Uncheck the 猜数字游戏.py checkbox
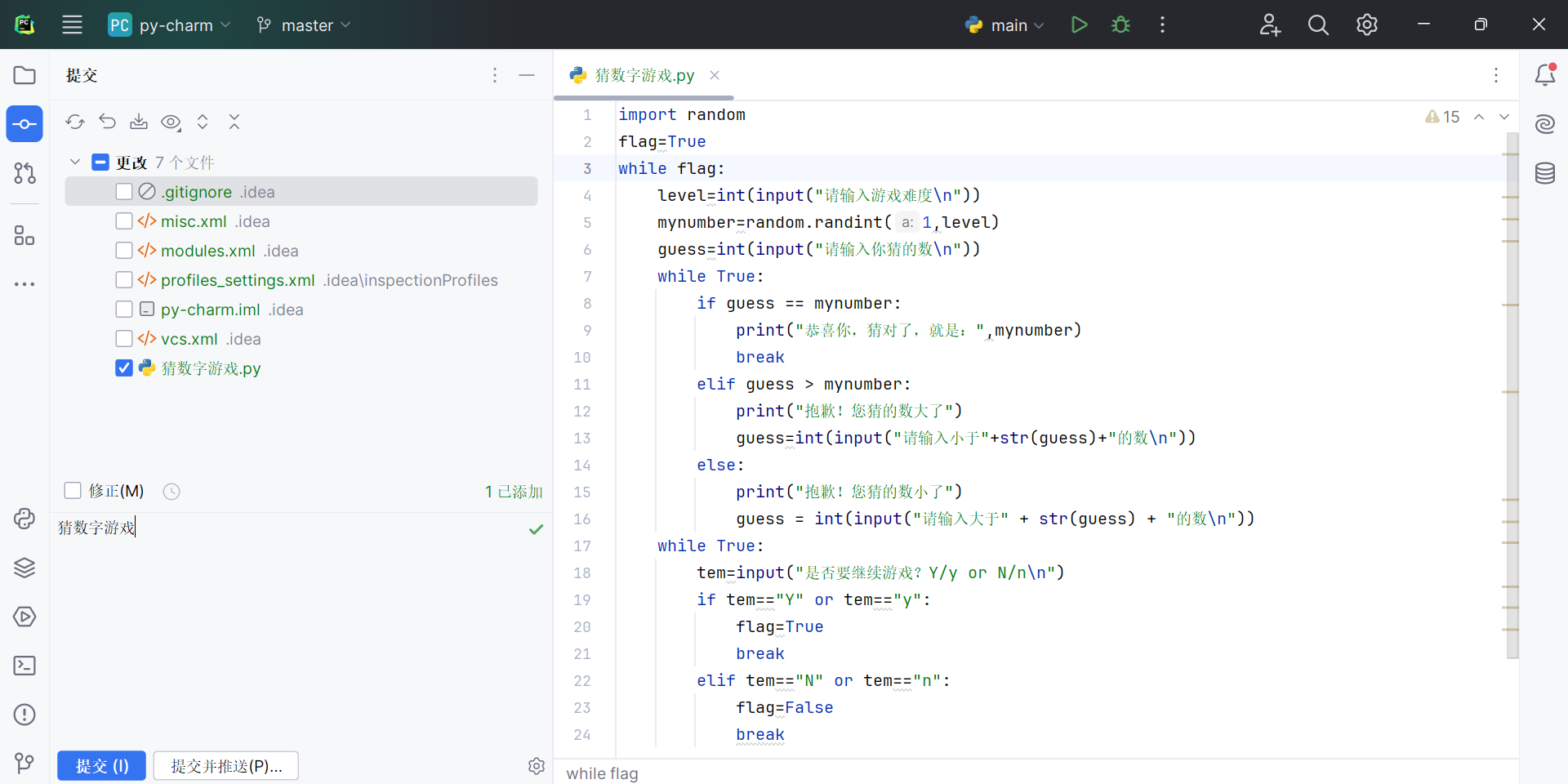The image size is (1568, 784). (x=124, y=368)
